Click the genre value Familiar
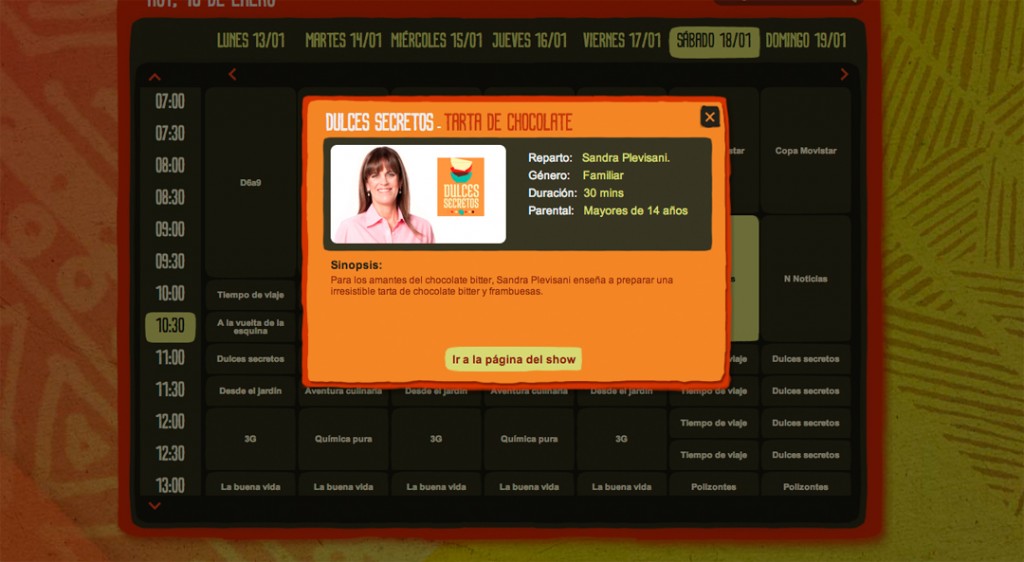This screenshot has height=562, width=1024. (603, 175)
